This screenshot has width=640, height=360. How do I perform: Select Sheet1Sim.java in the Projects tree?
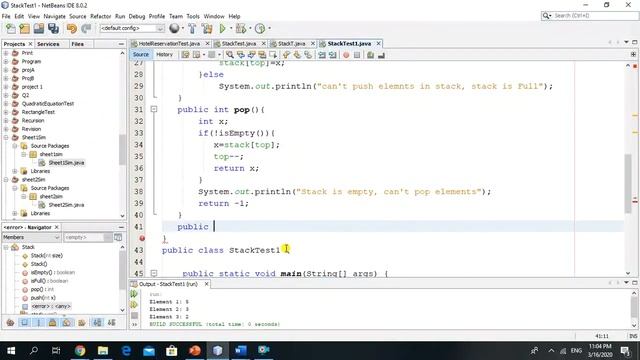pos(66,163)
